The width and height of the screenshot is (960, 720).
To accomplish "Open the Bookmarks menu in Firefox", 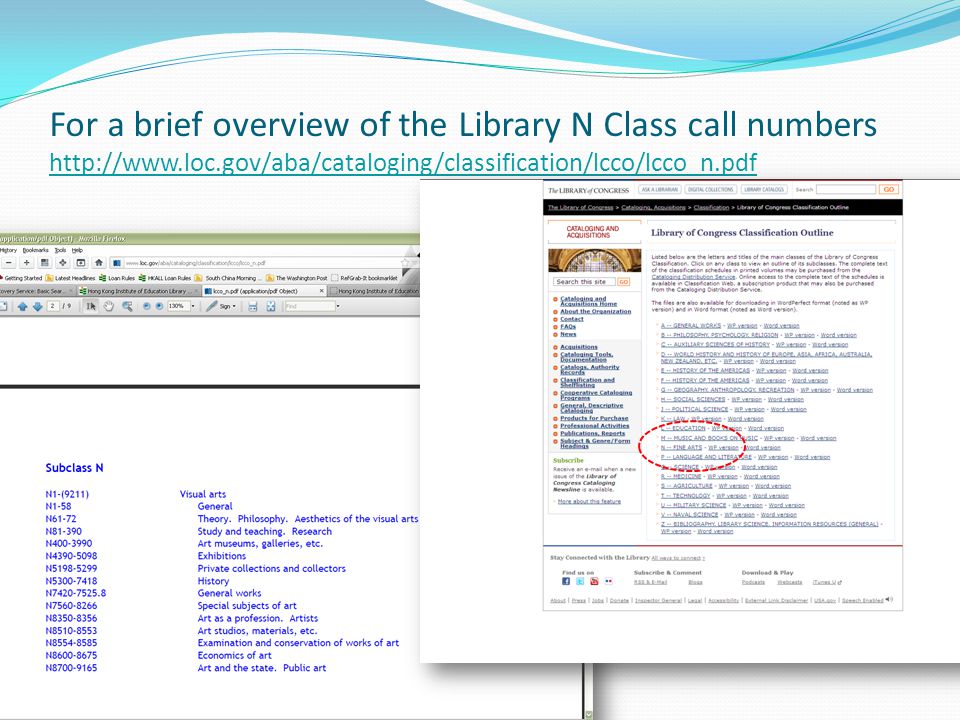I will click(36, 250).
